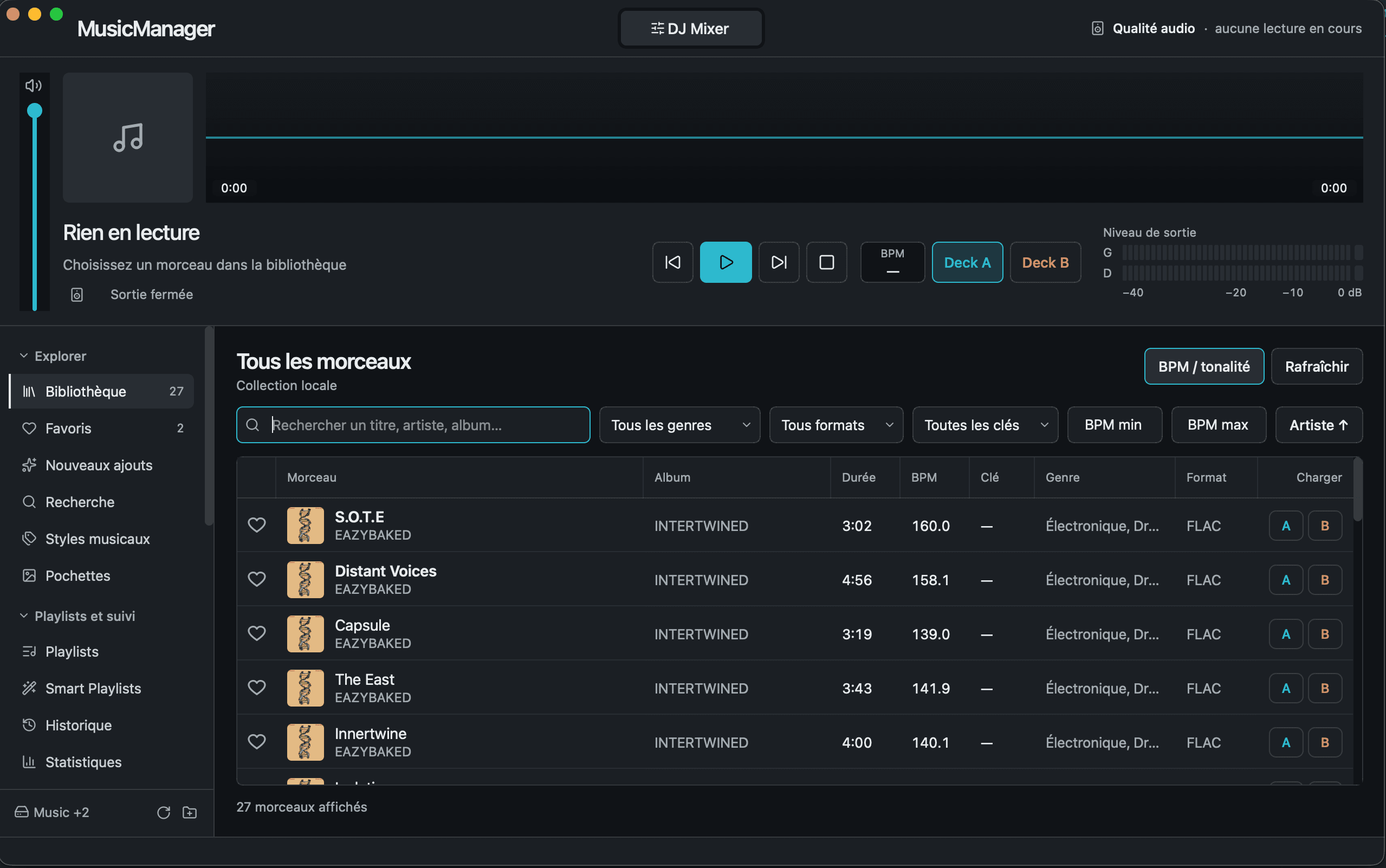This screenshot has height=868, width=1386.
Task: Open the DJ Mixer
Action: (x=691, y=28)
